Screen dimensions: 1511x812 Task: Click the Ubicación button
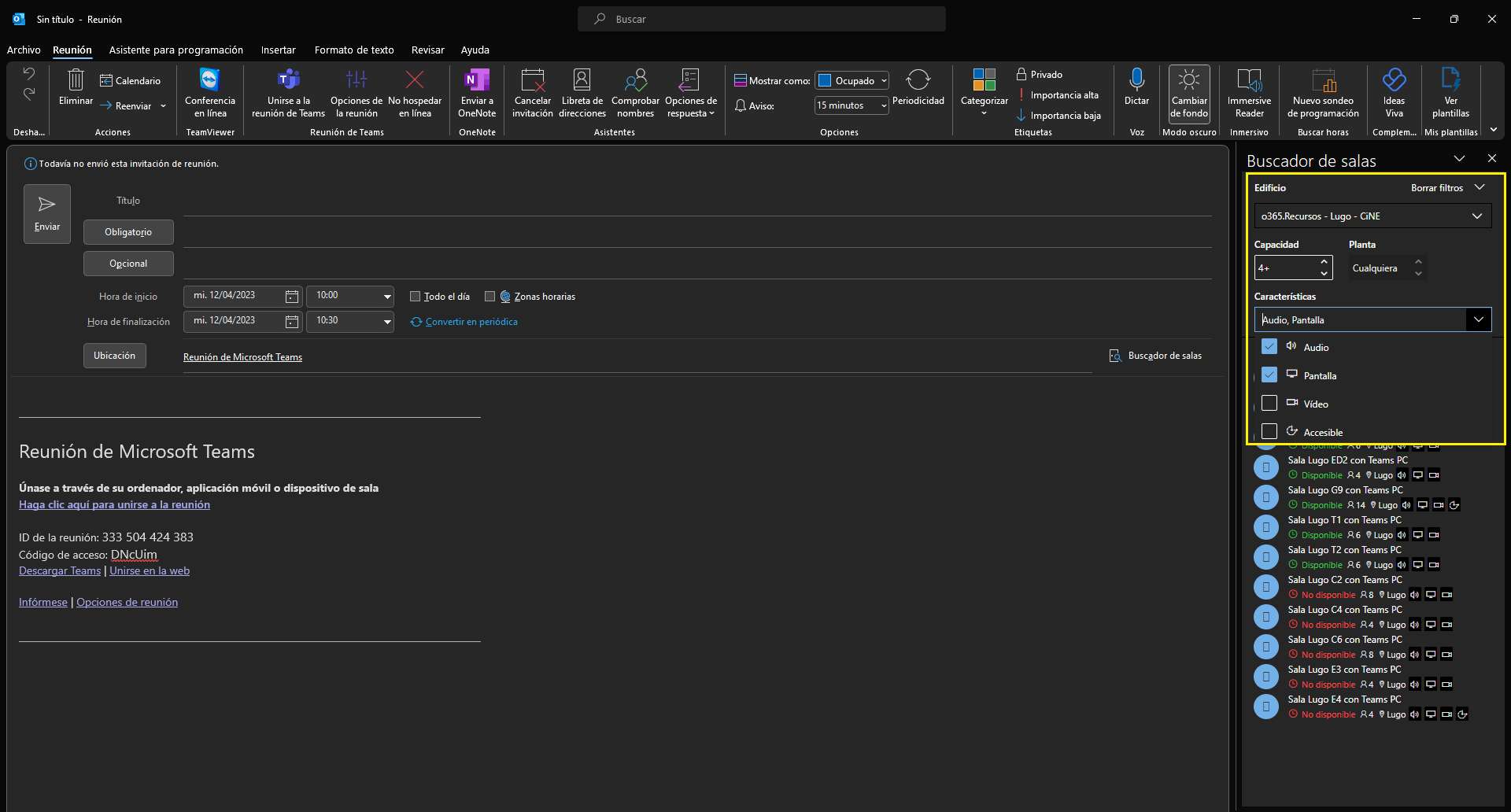pos(115,356)
